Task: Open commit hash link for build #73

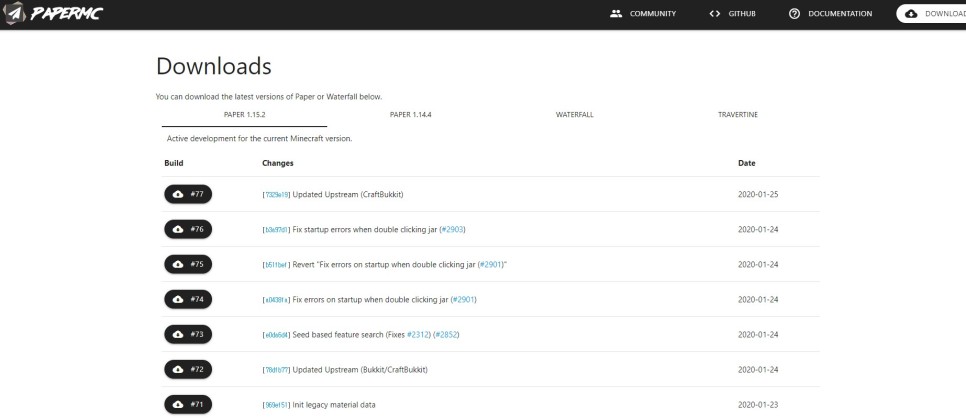Action: [276, 335]
